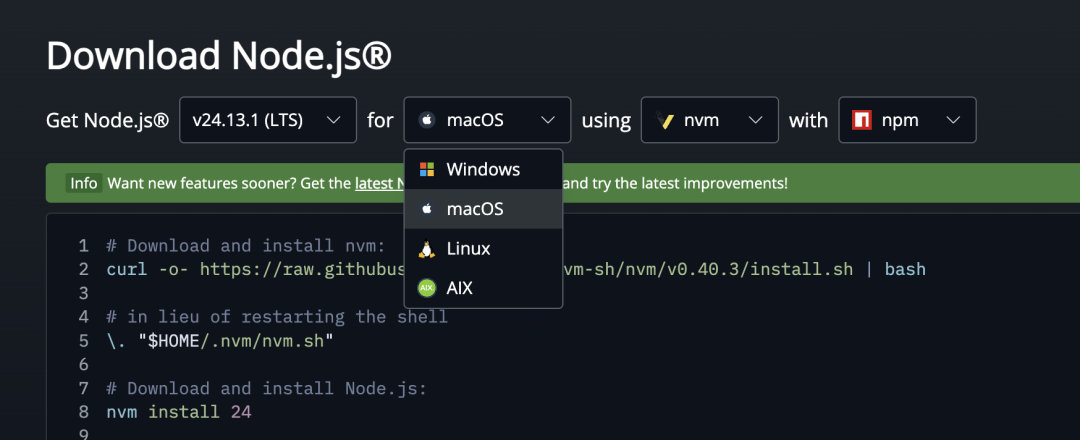Image resolution: width=1080 pixels, height=440 pixels.
Task: Click the red npm logo icon
Action: coord(861,120)
